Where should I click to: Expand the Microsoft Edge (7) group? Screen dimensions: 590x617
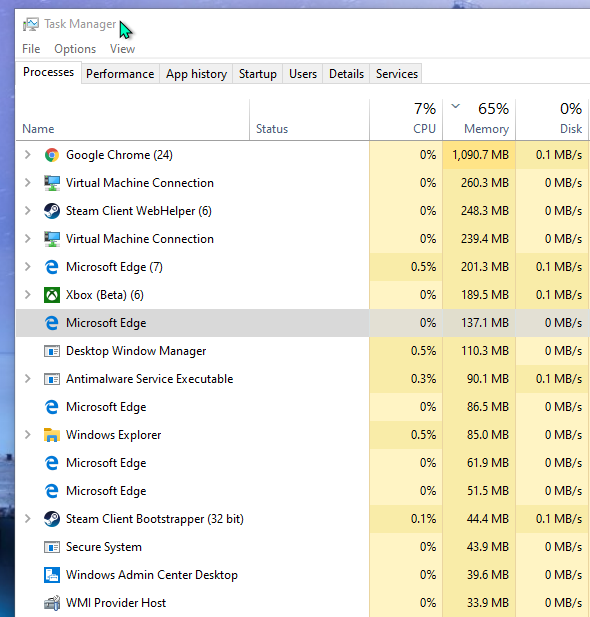point(28,266)
